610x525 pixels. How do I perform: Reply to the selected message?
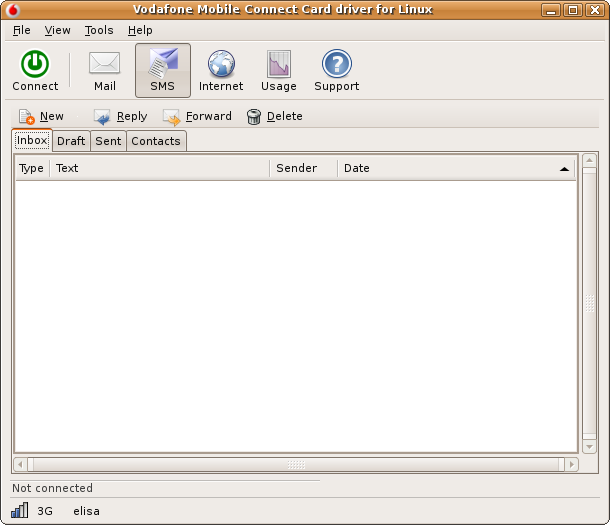tap(120, 117)
